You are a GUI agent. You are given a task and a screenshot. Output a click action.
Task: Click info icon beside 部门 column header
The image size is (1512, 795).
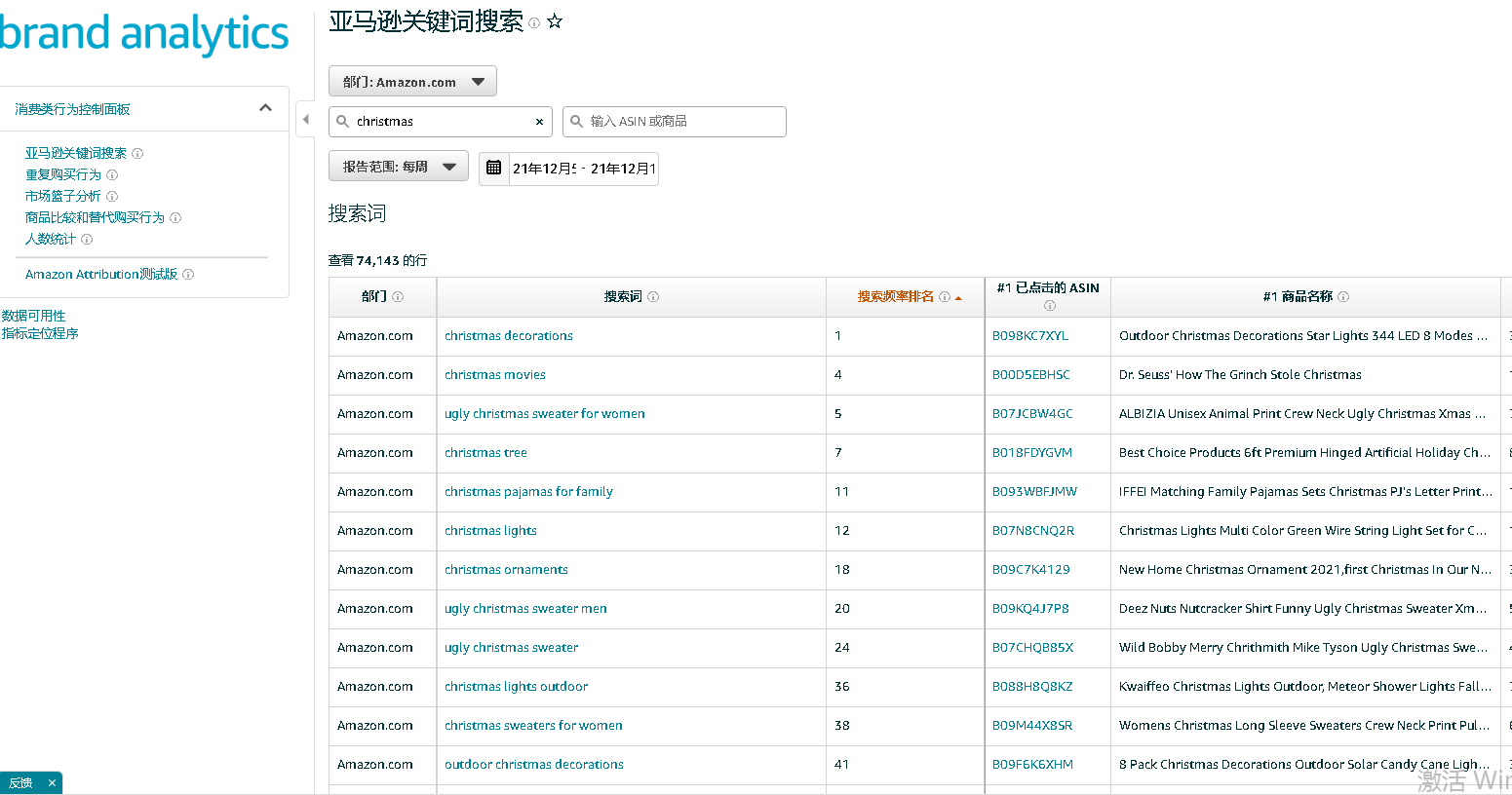tap(398, 297)
